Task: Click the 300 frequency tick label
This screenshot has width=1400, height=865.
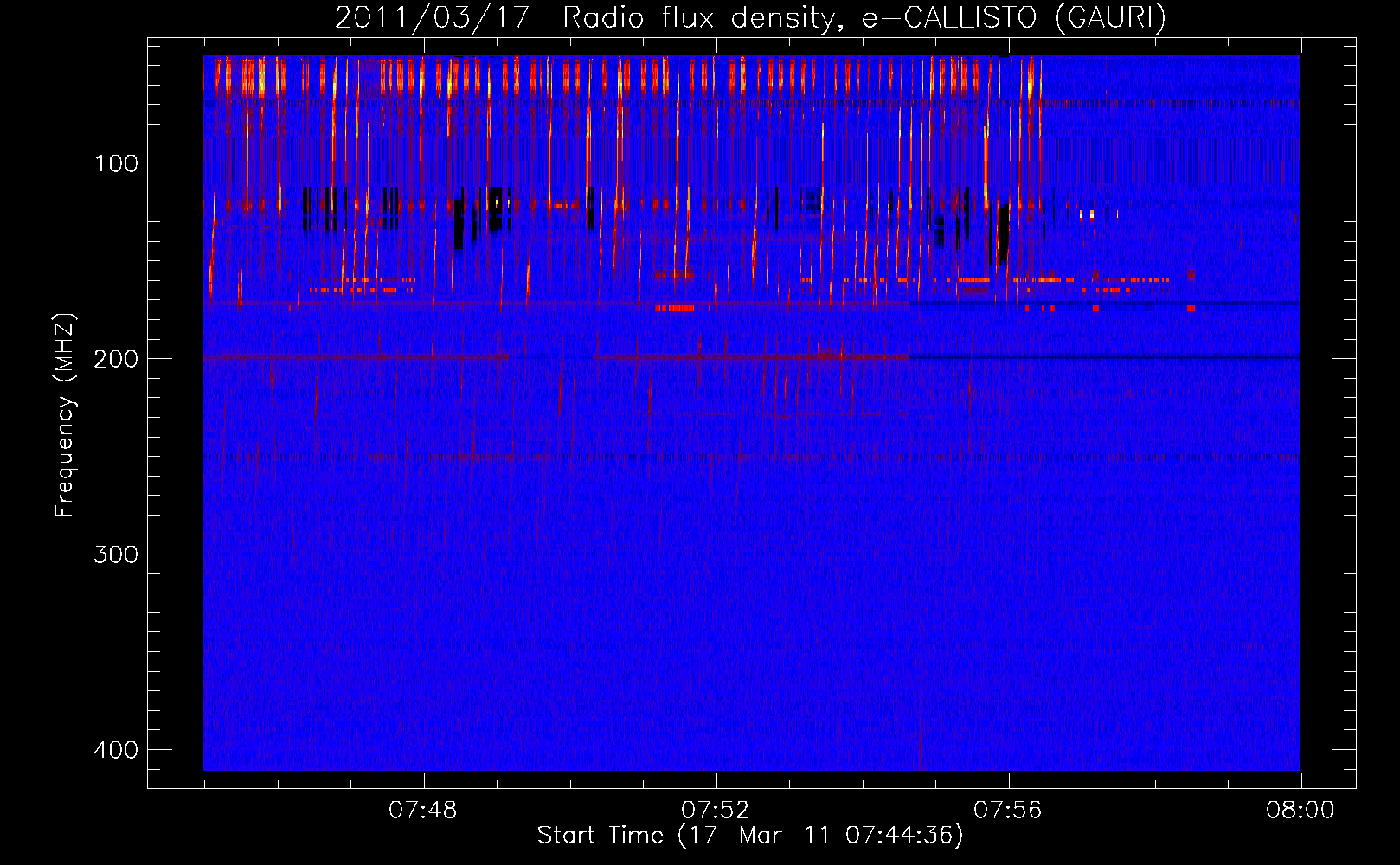Action: tap(116, 554)
